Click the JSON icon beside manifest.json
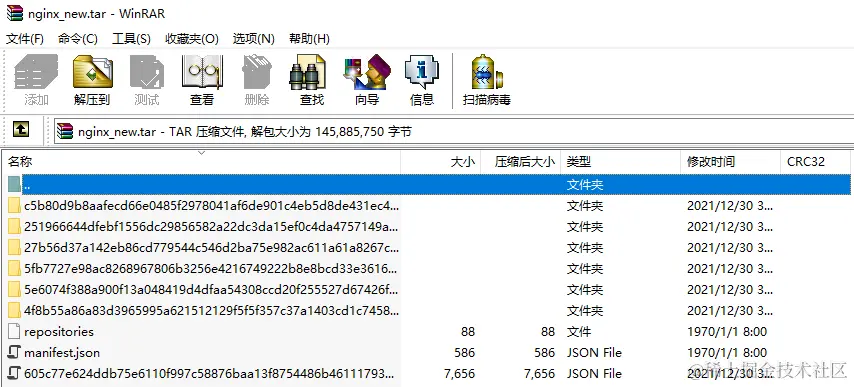Image resolution: width=854 pixels, height=387 pixels. pos(15,352)
